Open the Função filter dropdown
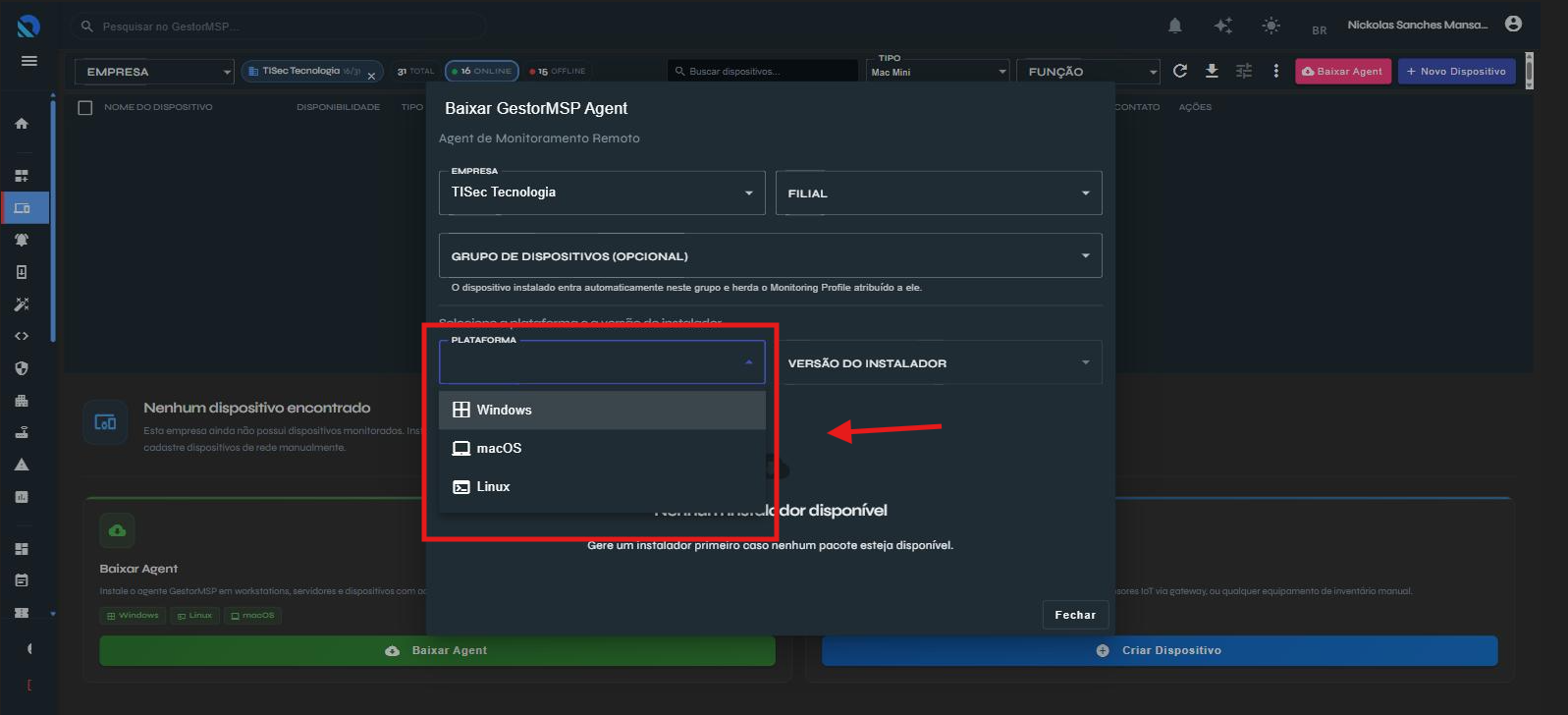The width and height of the screenshot is (1568, 715). [x=1088, y=72]
